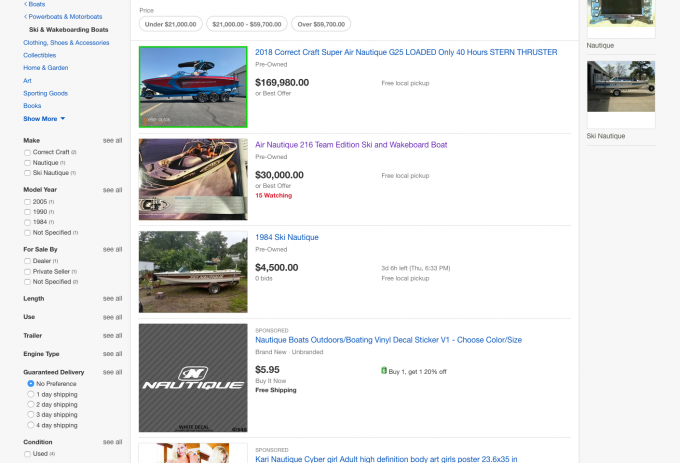Filter price by Under $21,000.00
This screenshot has height=463, width=680.
pyautogui.click(x=171, y=23)
